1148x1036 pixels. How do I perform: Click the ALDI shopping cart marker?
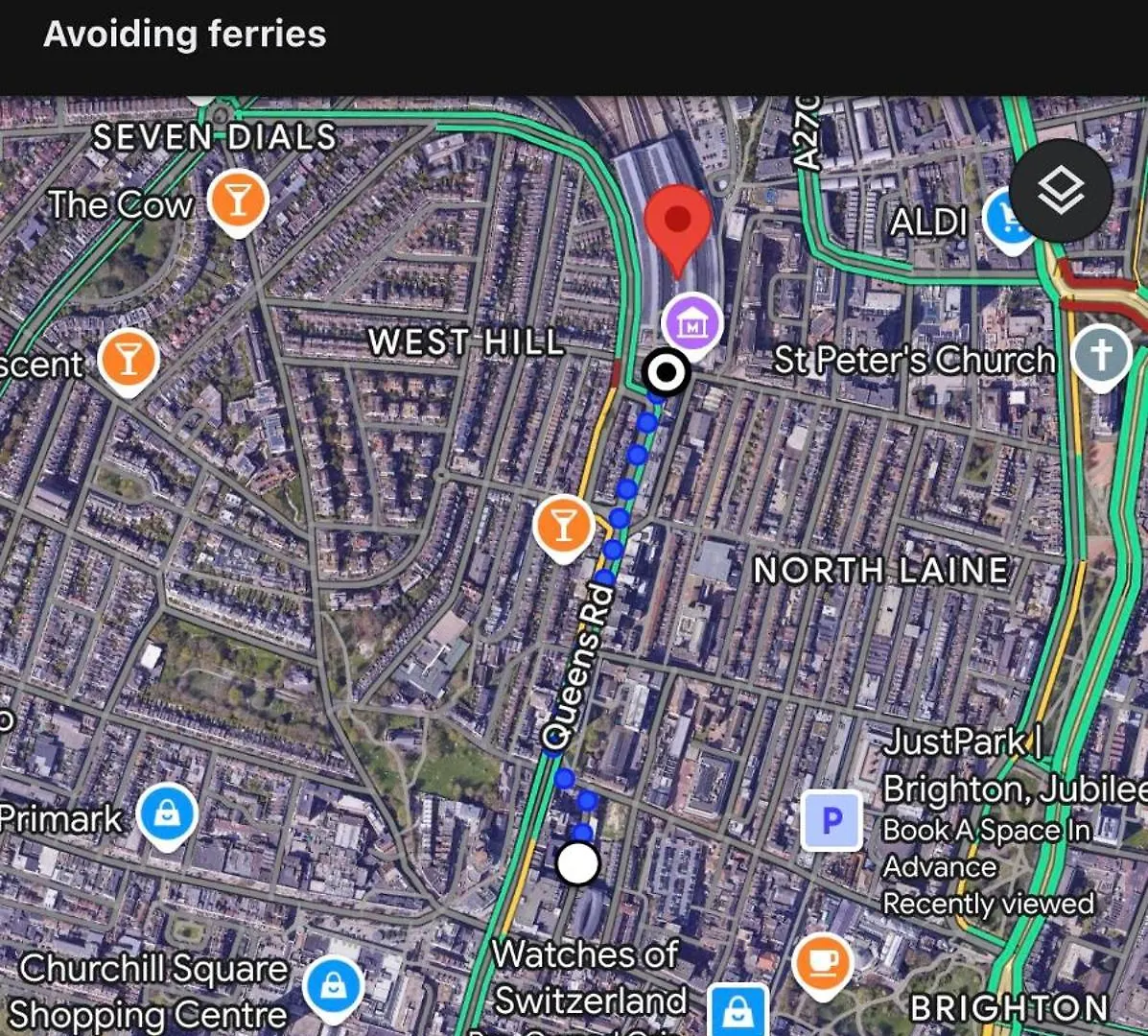pyautogui.click(x=1009, y=220)
